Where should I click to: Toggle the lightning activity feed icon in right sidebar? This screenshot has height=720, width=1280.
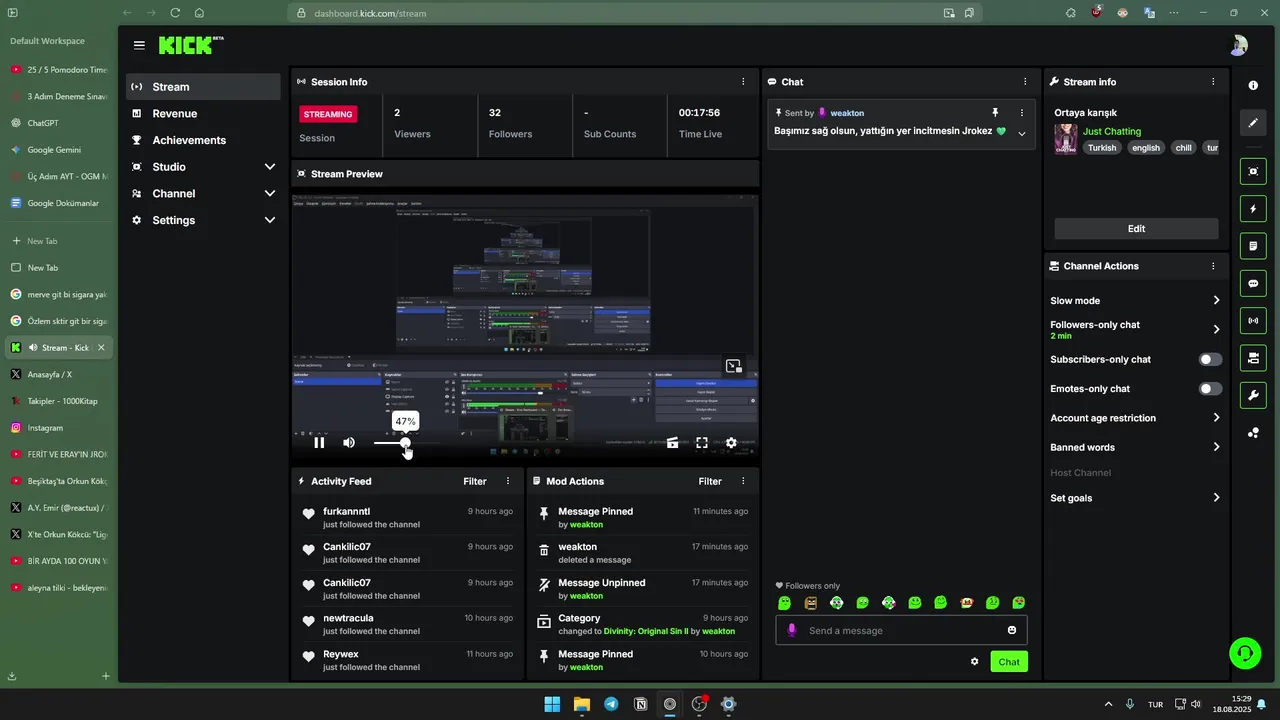[1253, 209]
